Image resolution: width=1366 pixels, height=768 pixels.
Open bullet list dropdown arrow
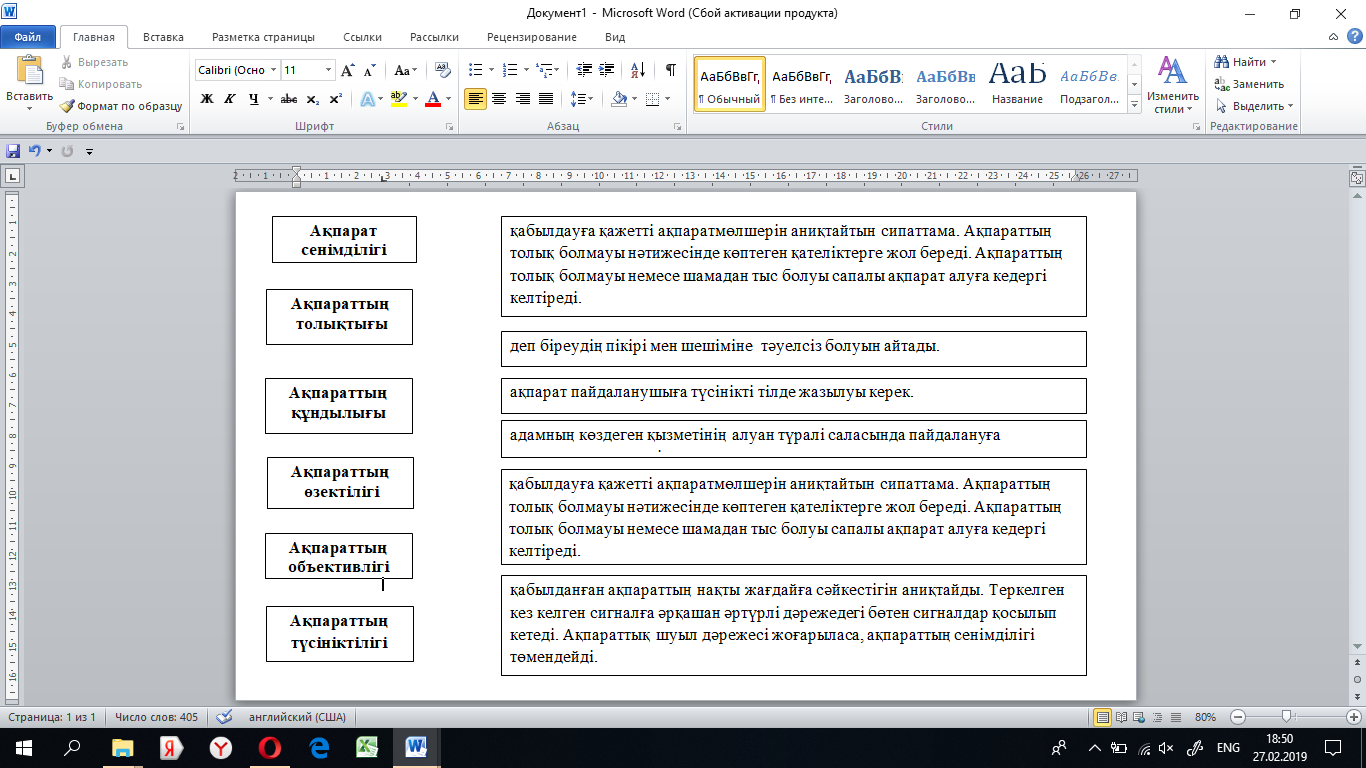pos(491,70)
